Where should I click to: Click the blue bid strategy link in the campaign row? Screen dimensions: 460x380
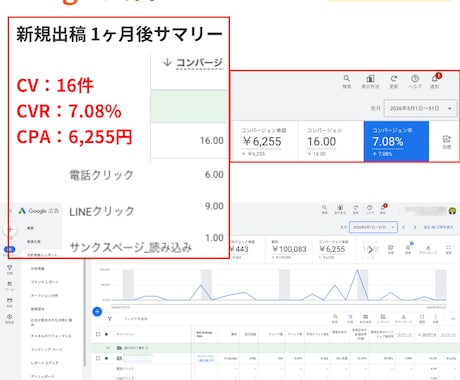pyautogui.click(x=205, y=358)
